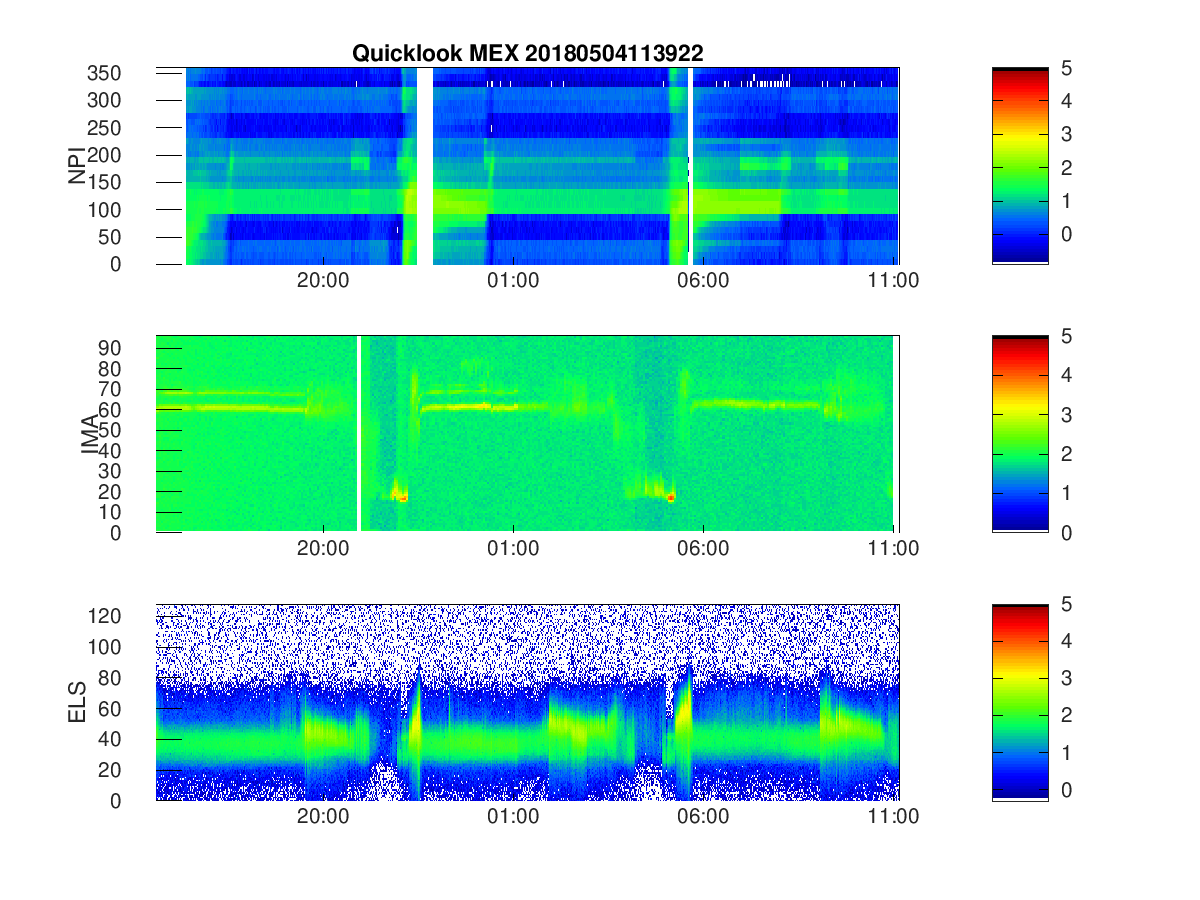Select the 4 label on IMA colorbar
This screenshot has width=1200, height=900.
(x=1067, y=375)
